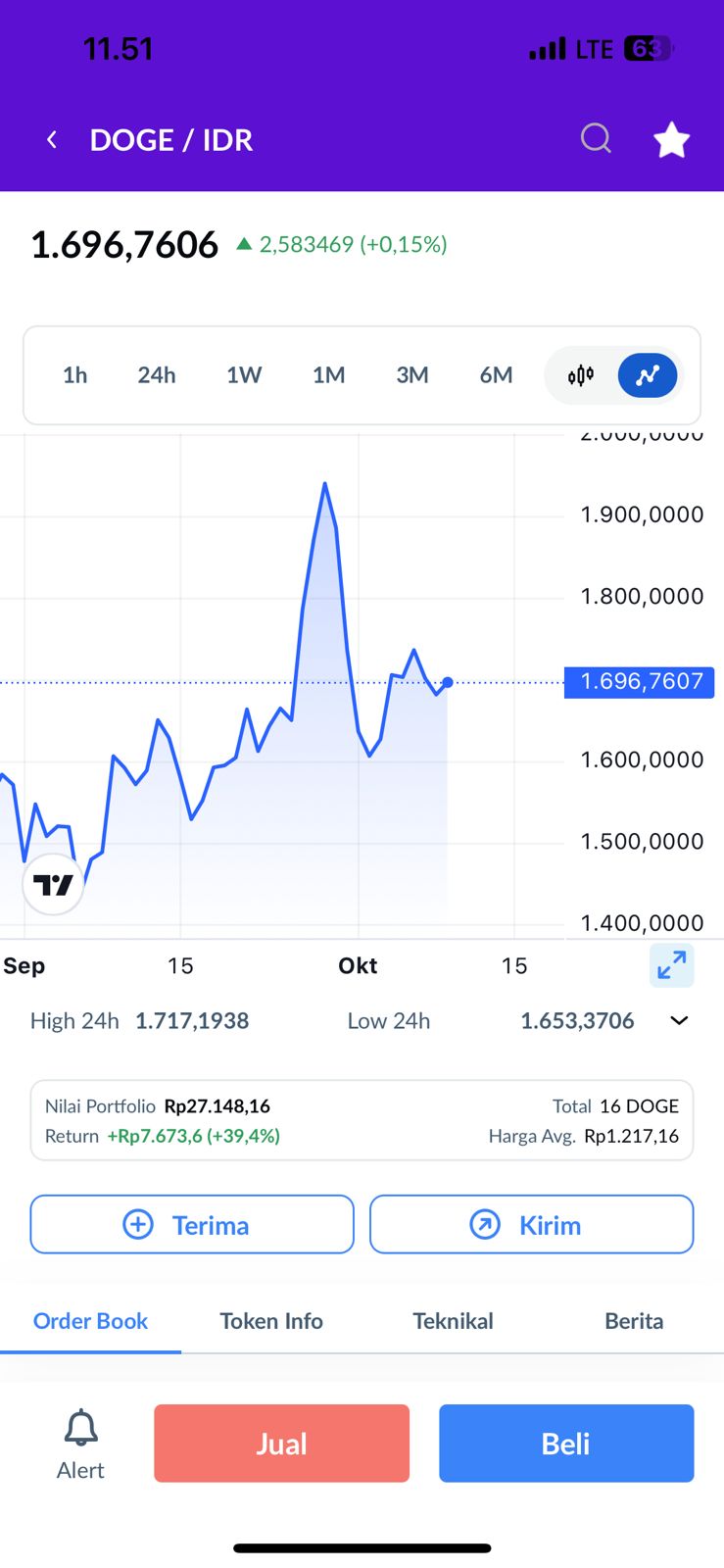
Task: Select the 1M timeframe
Action: 328,375
